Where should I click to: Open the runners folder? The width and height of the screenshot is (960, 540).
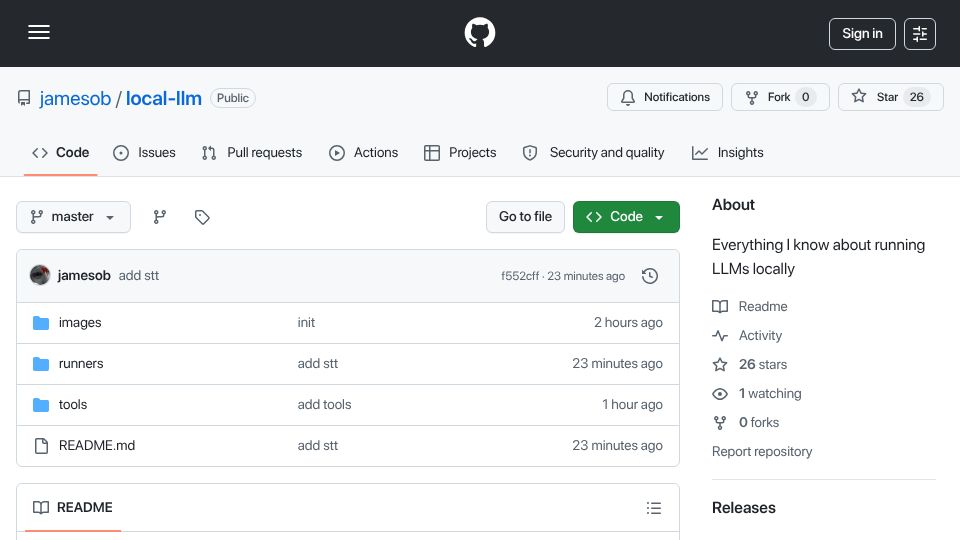(x=81, y=364)
